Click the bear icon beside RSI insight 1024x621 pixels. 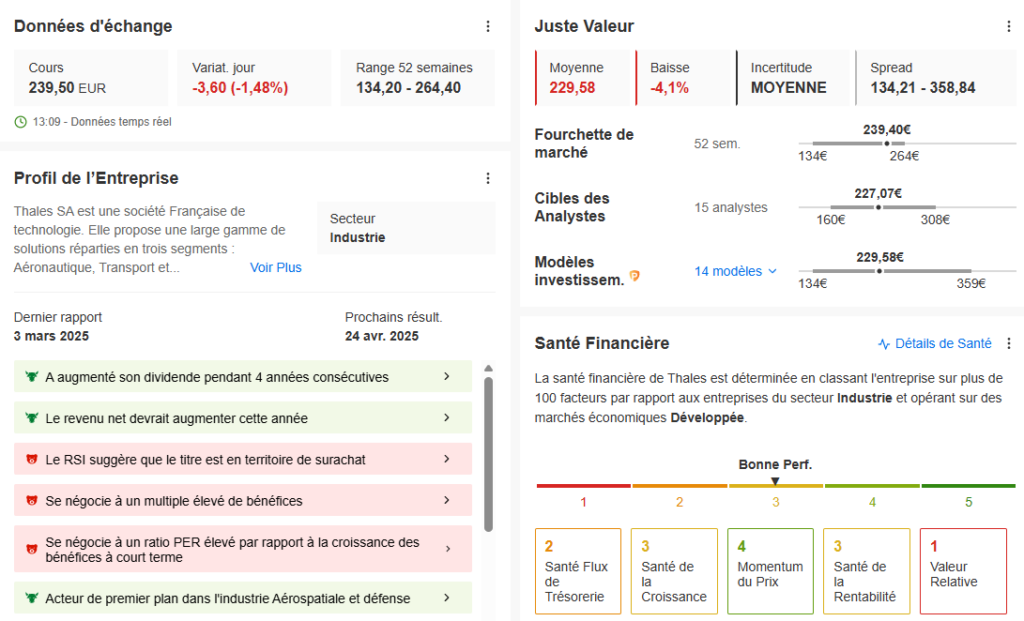pyautogui.click(x=32, y=460)
